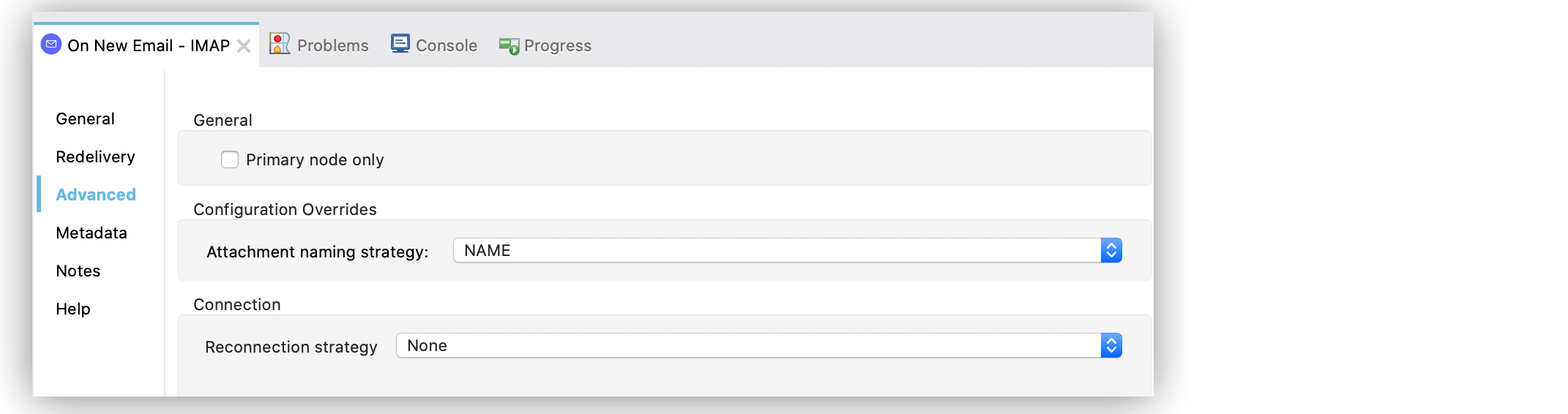Screen dimensions: 1568x414
Task: Open the Notes section
Action: [x=78, y=271]
